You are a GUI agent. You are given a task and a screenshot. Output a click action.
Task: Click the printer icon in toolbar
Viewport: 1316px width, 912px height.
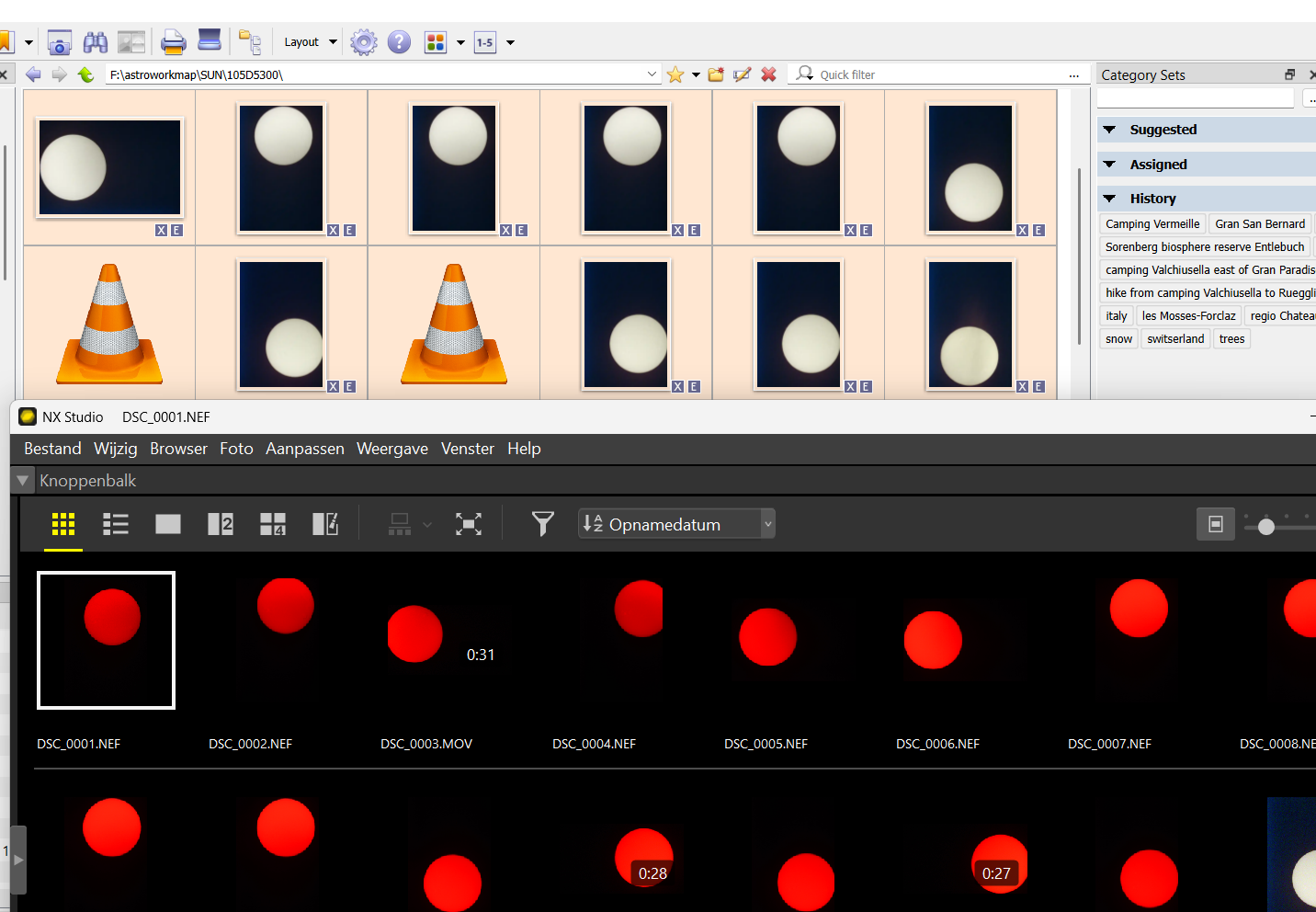pos(173,42)
